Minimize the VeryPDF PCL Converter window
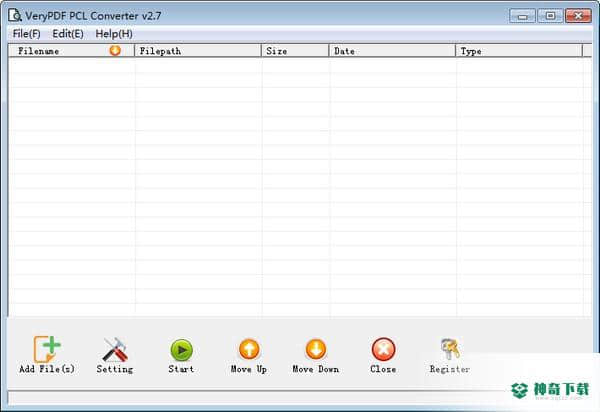 tap(522, 16)
